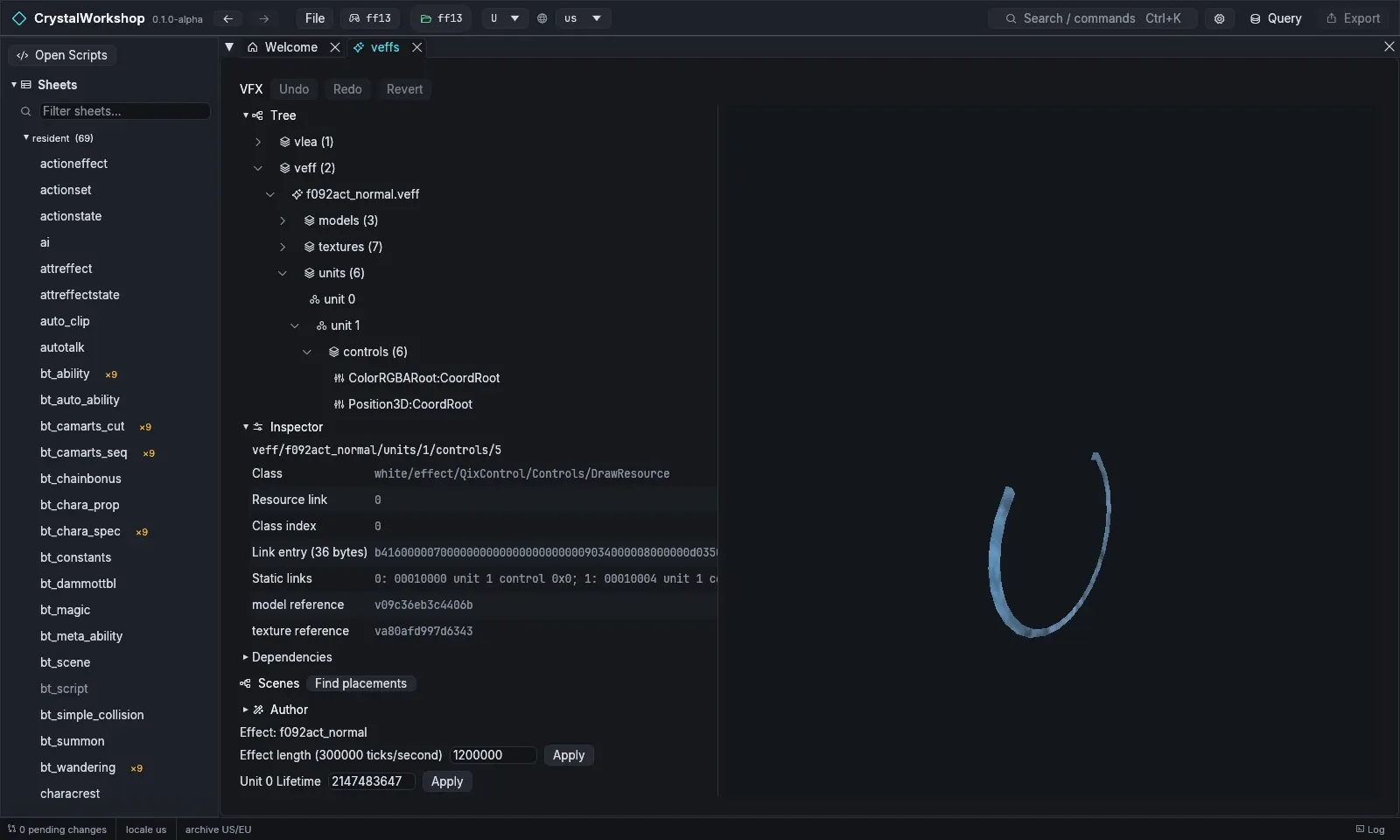Expand the textures (7) node

coord(283,247)
